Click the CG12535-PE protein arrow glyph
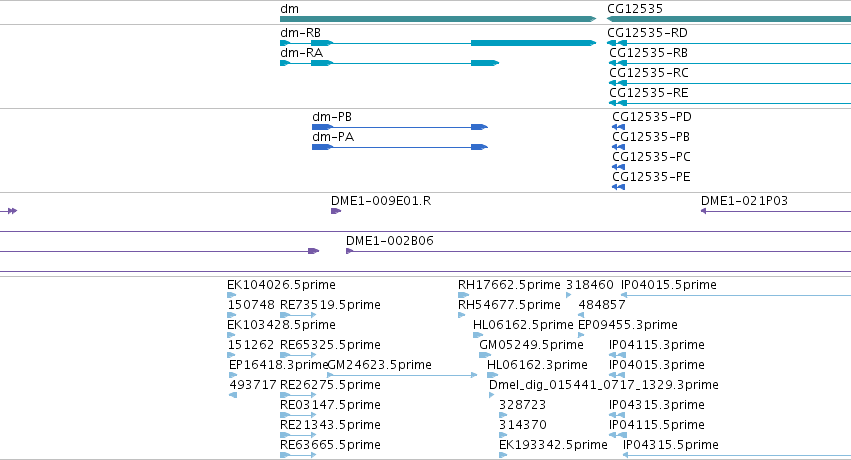The image size is (851, 460). (x=618, y=187)
